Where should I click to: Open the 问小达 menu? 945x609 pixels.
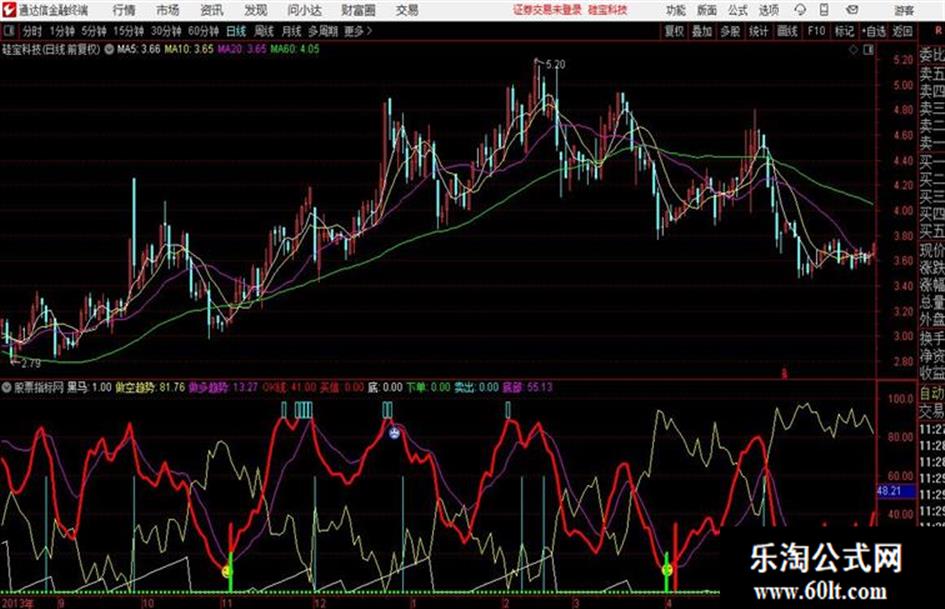[x=304, y=10]
